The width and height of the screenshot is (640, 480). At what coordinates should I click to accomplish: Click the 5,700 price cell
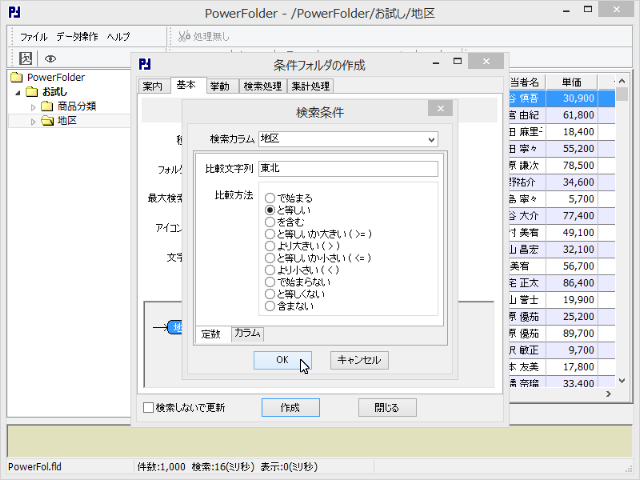pyautogui.click(x=572, y=199)
